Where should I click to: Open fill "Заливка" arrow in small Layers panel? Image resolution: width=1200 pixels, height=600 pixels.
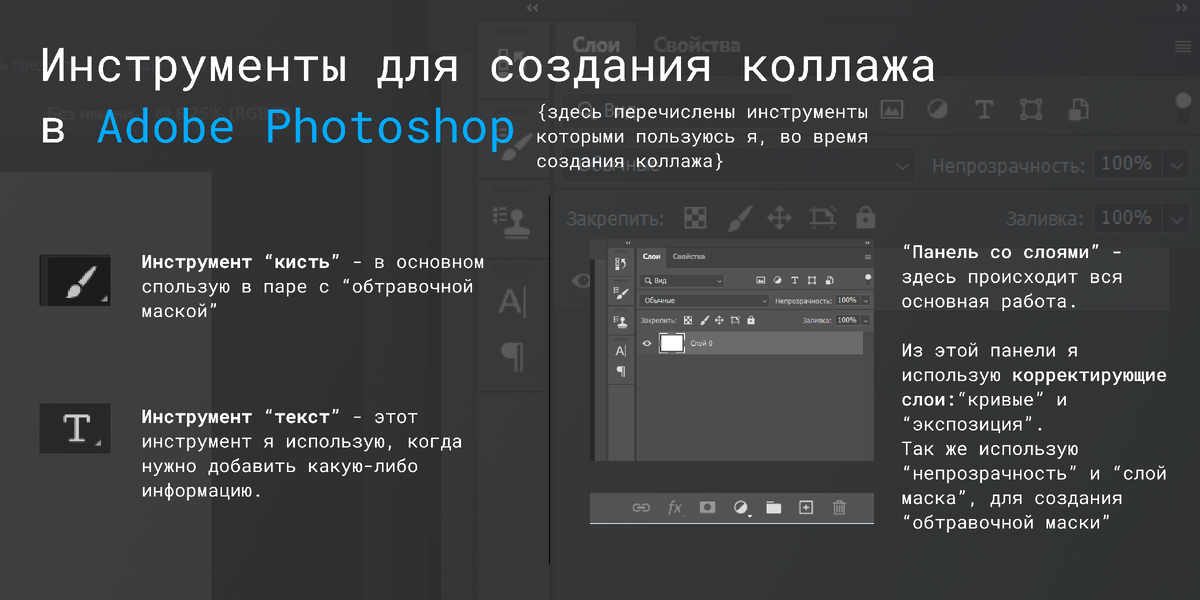click(x=866, y=320)
